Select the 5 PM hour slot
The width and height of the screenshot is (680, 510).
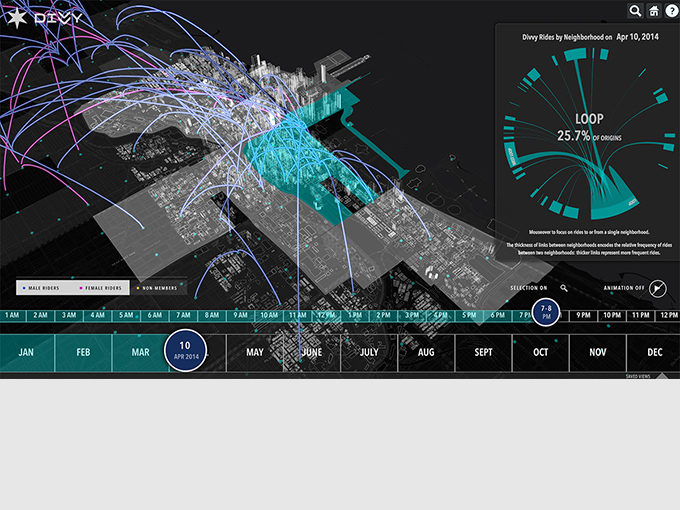pyautogui.click(x=469, y=315)
